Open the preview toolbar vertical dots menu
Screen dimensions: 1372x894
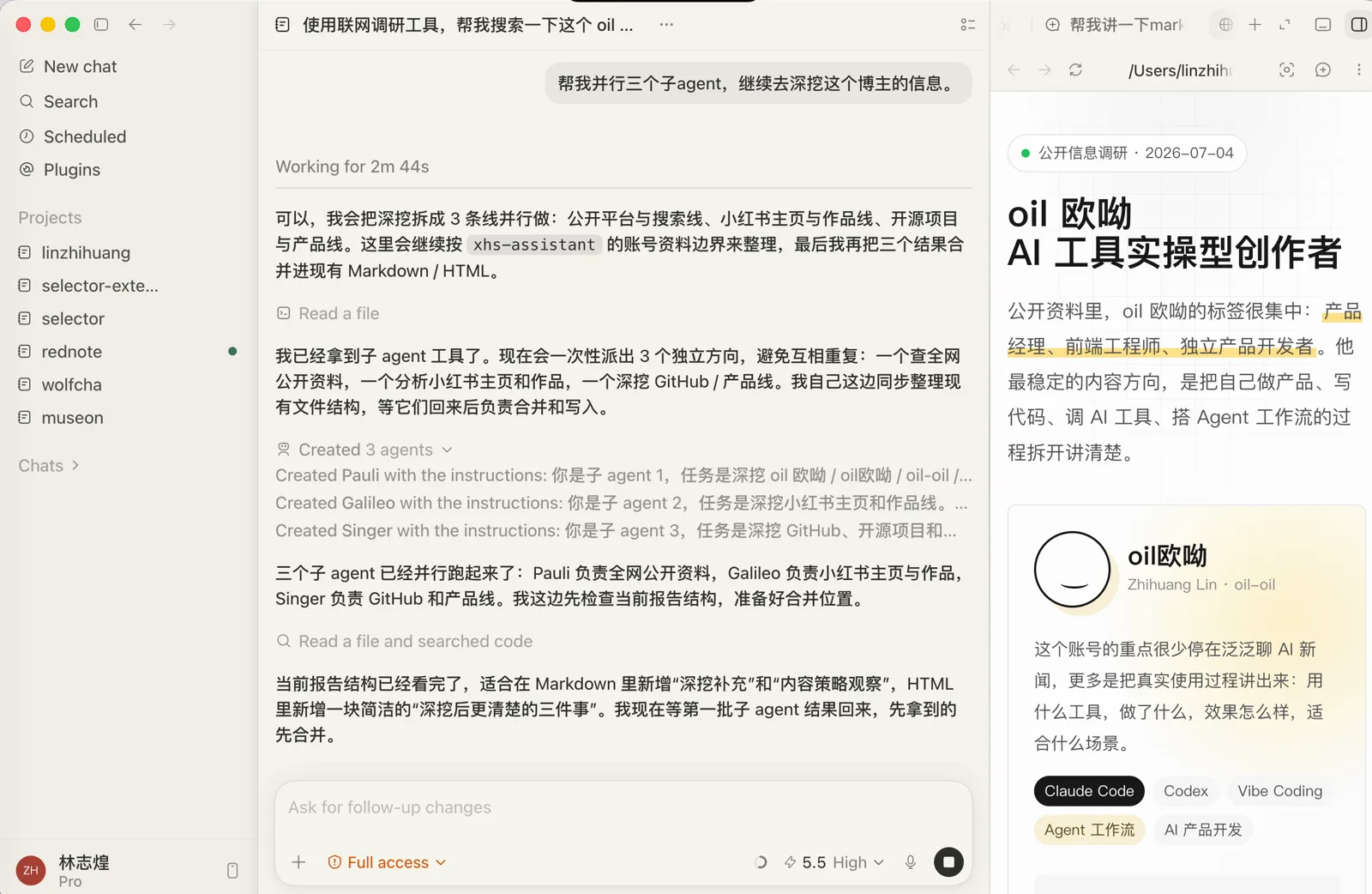click(1359, 69)
